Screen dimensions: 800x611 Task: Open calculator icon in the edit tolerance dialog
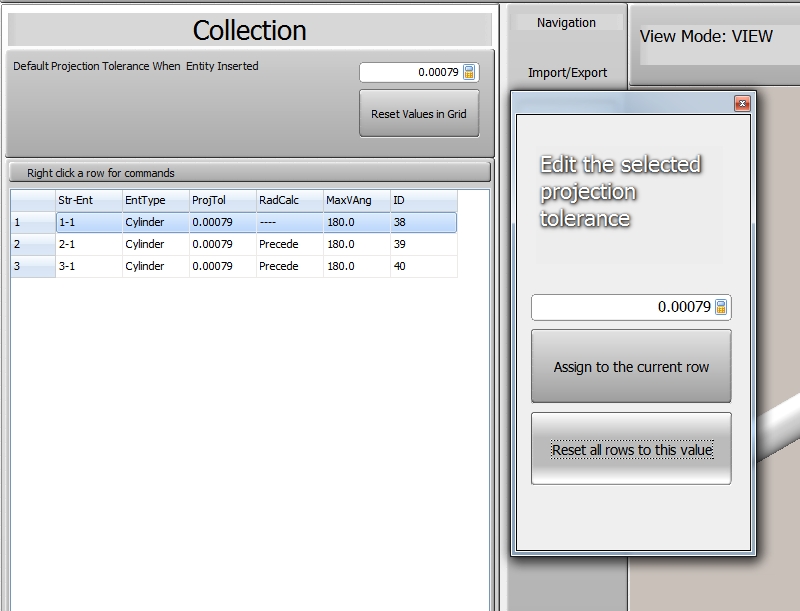click(x=721, y=307)
